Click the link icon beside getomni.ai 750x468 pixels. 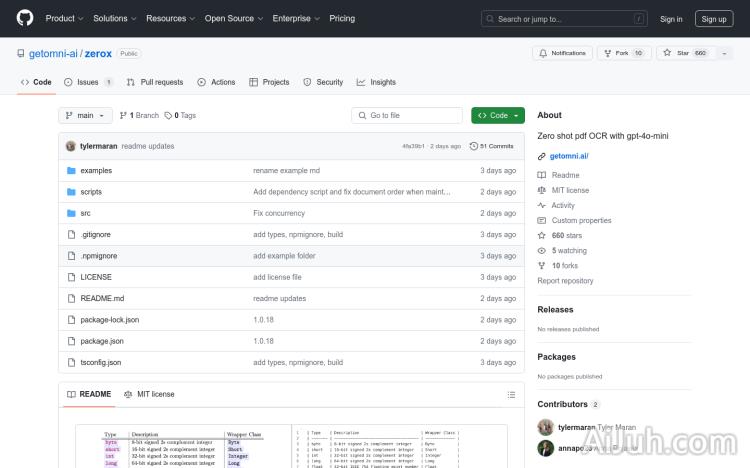tap(542, 156)
